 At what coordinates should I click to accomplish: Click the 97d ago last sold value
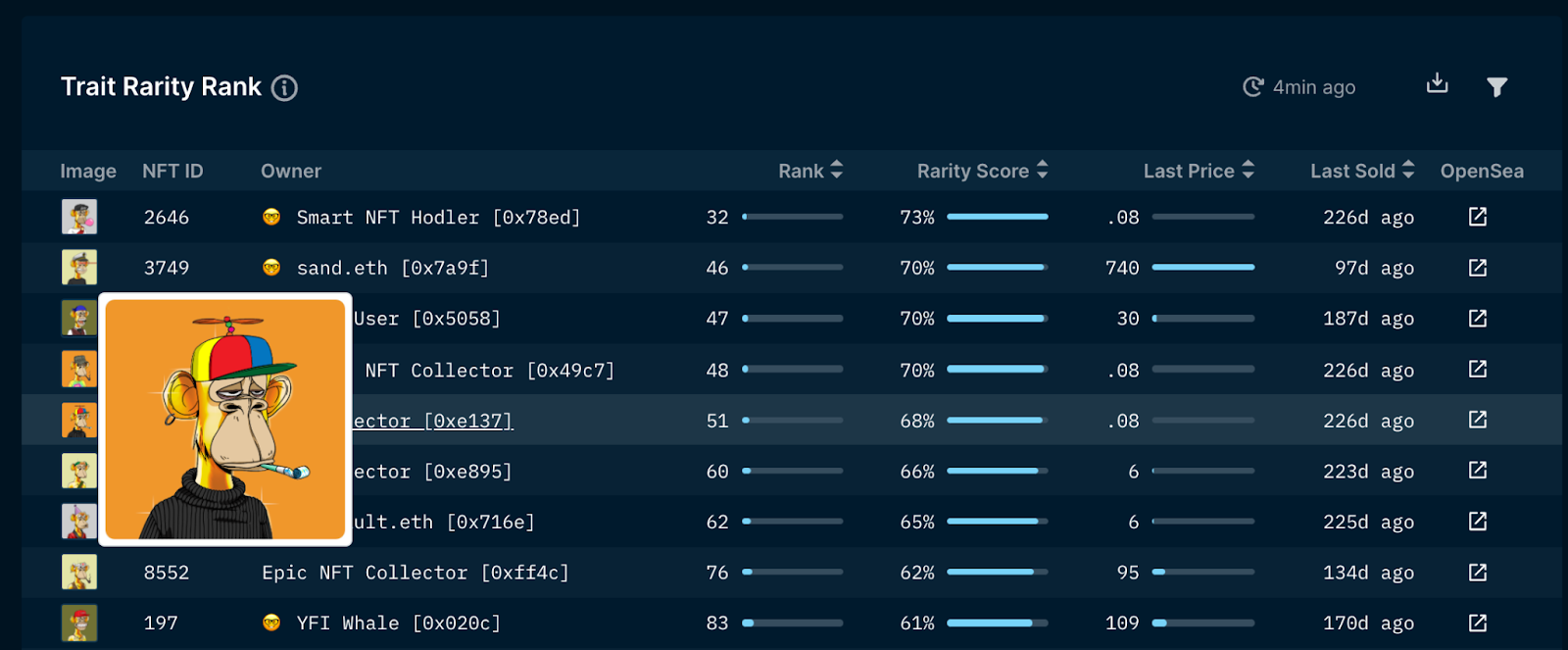(x=1374, y=268)
